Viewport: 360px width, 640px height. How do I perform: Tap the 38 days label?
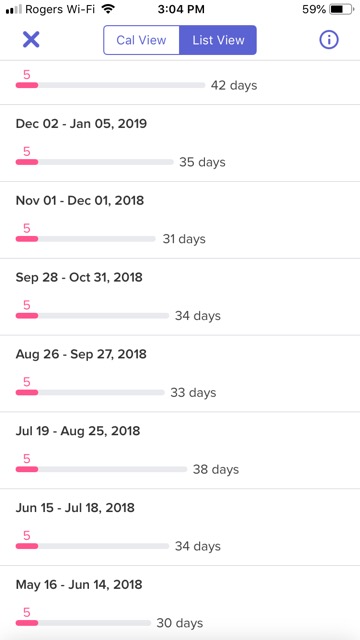216,469
